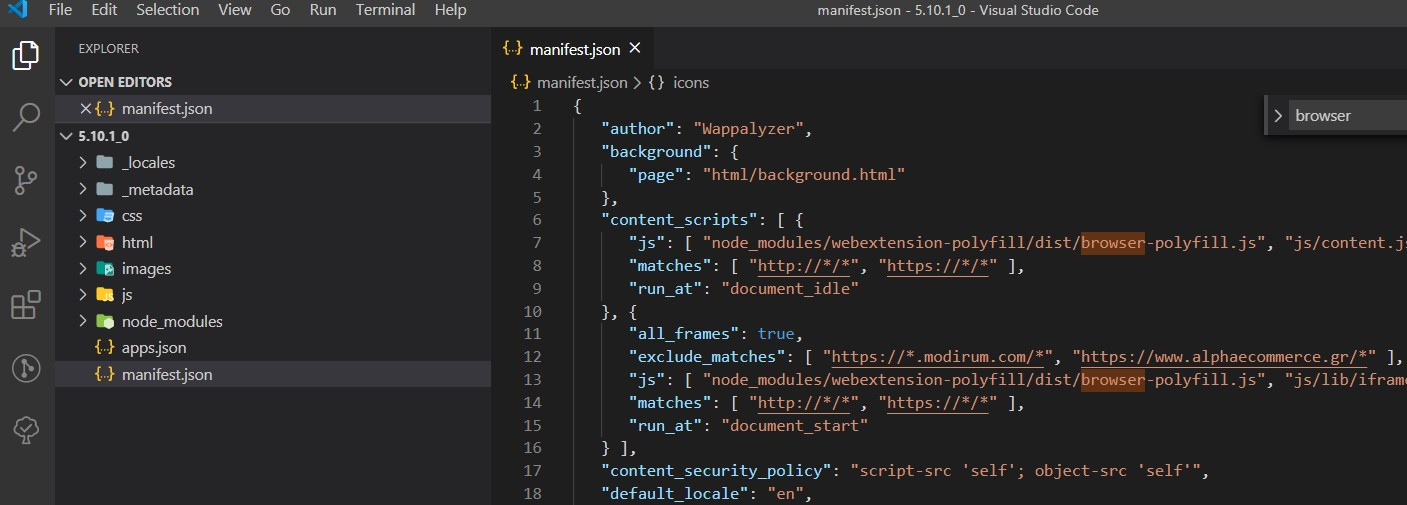Open the Search view in activity bar
Screen dimensions: 1407x505
tap(26, 117)
